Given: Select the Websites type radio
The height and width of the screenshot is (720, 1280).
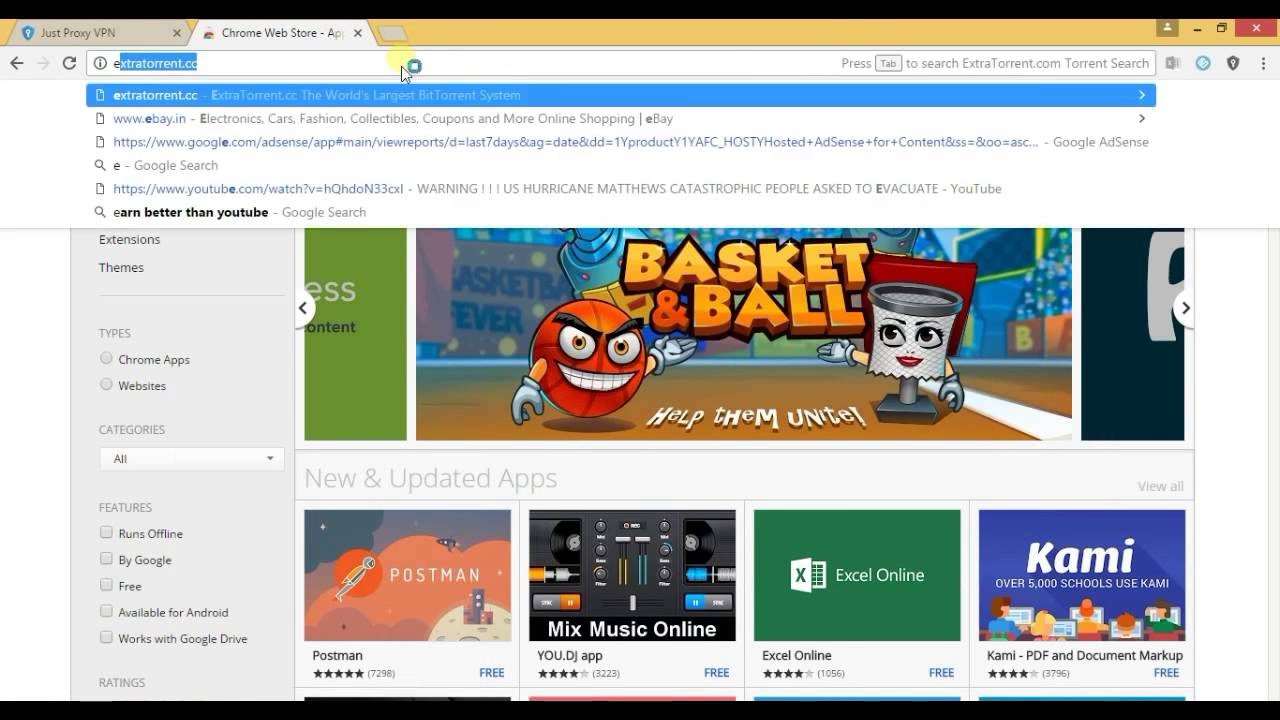Looking at the screenshot, I should [106, 384].
